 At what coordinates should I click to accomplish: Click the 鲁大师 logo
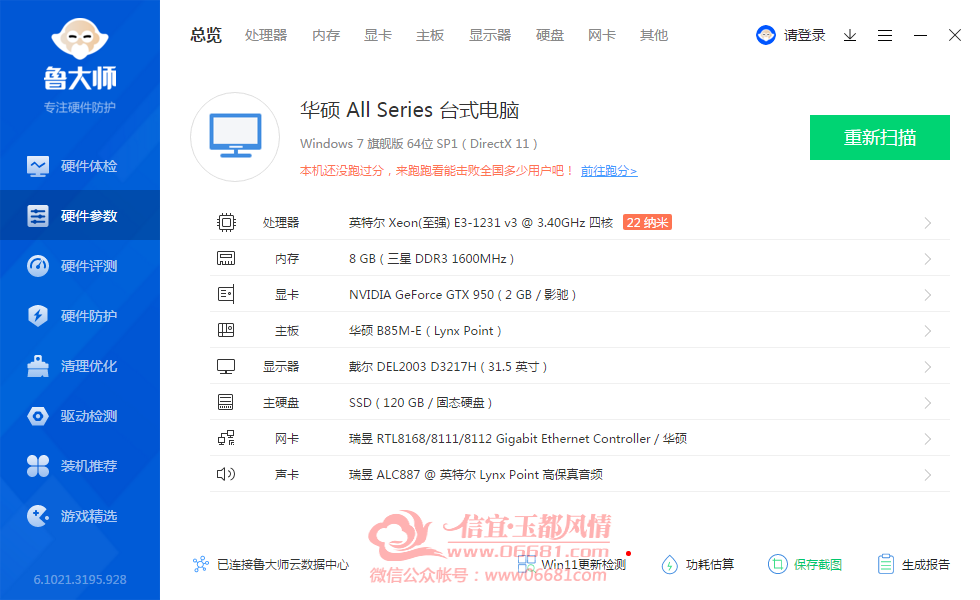click(80, 55)
